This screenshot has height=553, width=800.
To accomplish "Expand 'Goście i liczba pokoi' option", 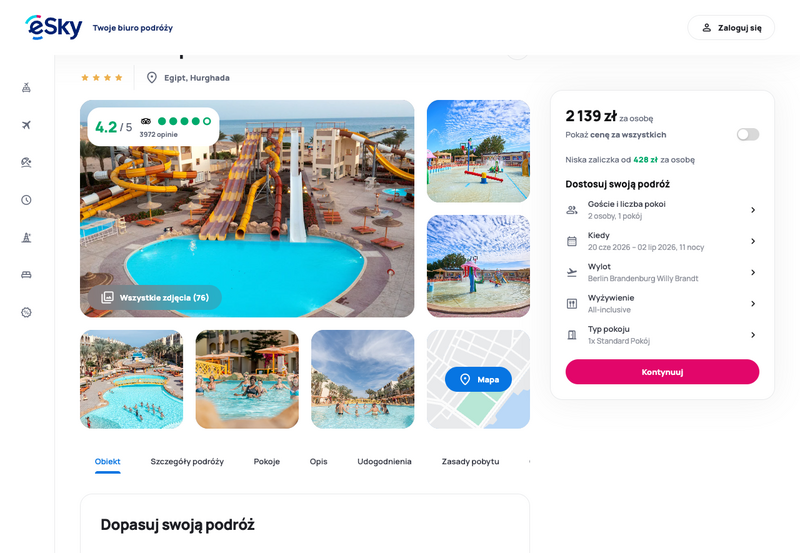I will click(662, 210).
